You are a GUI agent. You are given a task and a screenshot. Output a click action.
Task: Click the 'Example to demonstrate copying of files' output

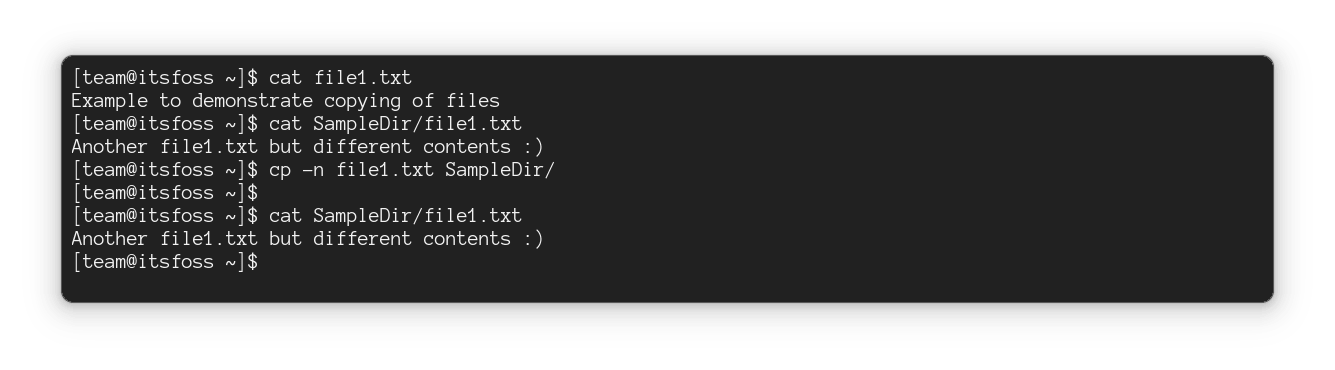(286, 101)
